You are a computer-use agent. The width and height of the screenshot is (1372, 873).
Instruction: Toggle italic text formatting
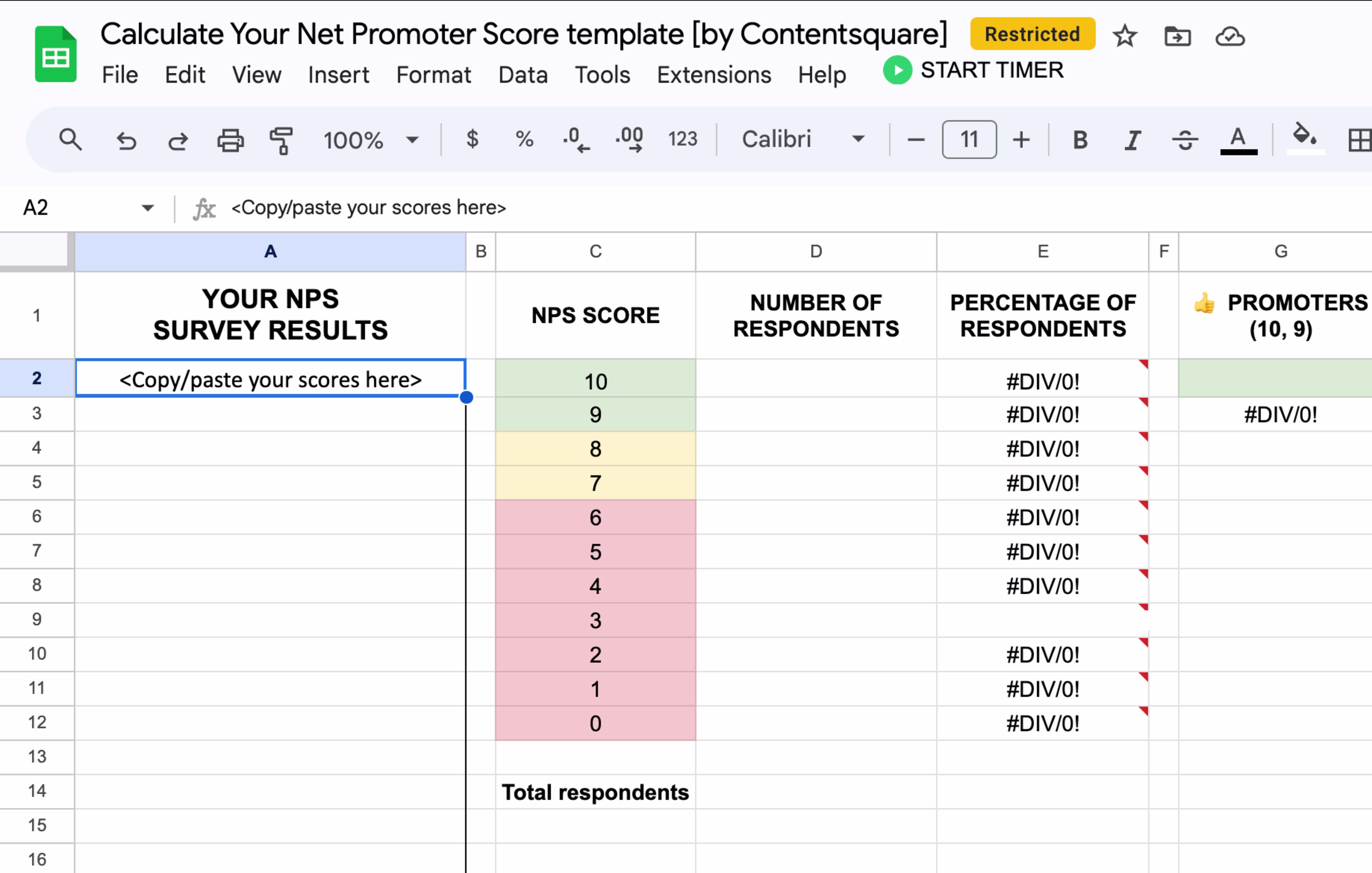(x=1133, y=140)
